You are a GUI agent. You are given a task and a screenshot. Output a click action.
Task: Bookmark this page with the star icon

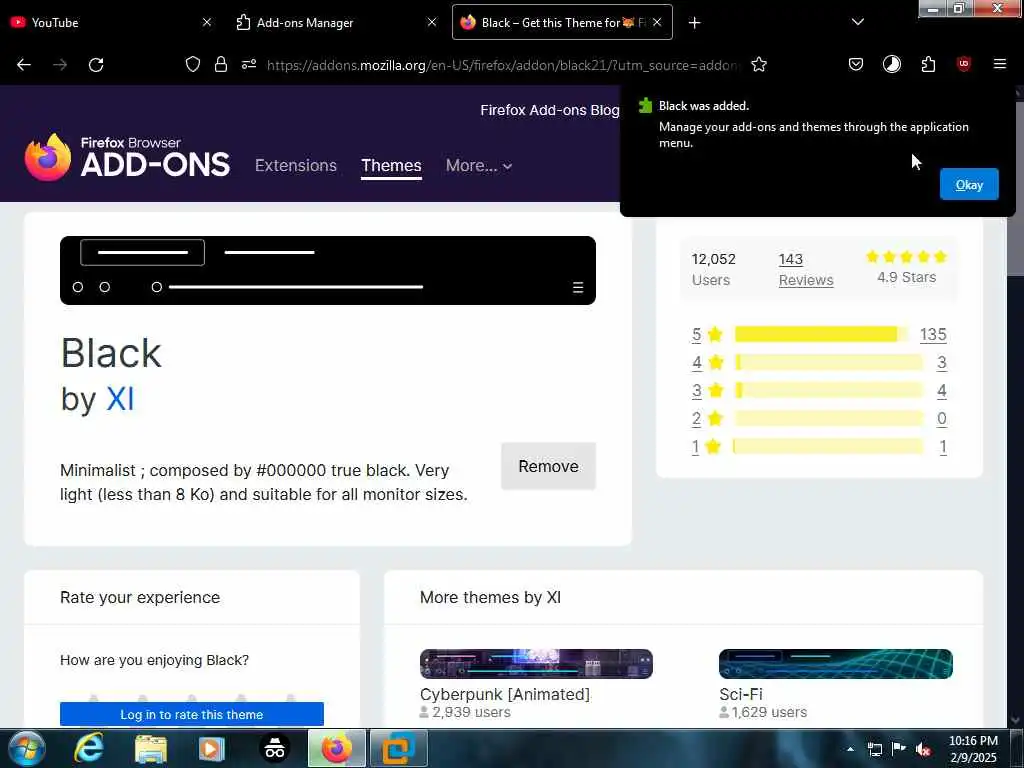758,64
